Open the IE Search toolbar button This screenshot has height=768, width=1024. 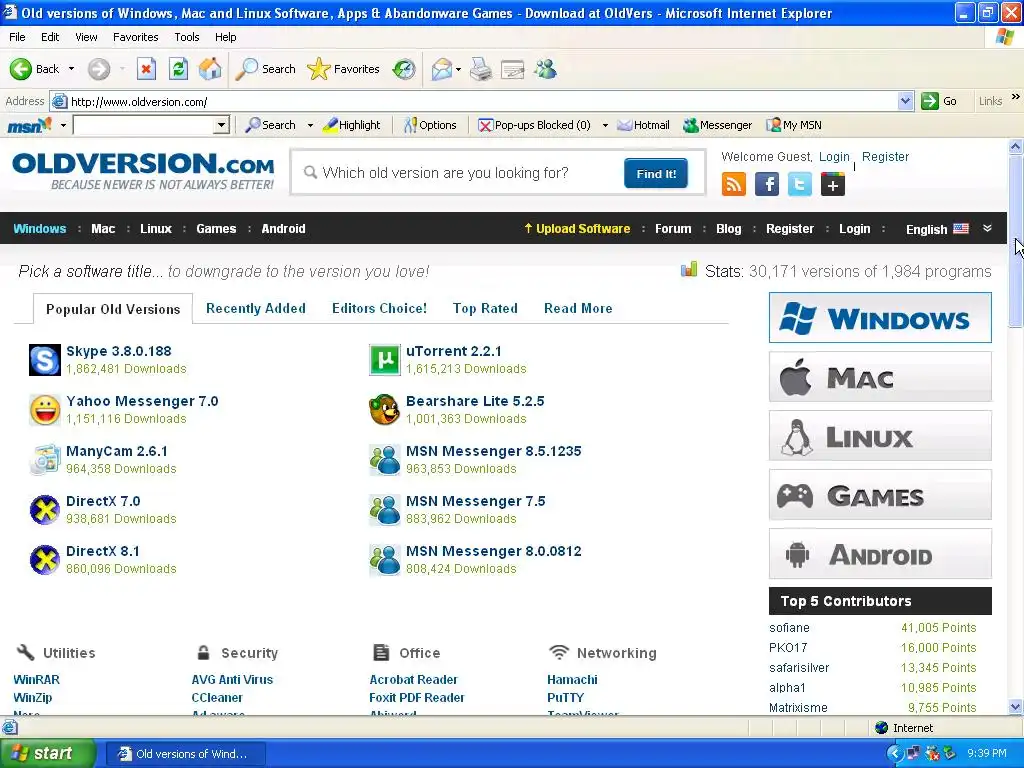[265, 69]
